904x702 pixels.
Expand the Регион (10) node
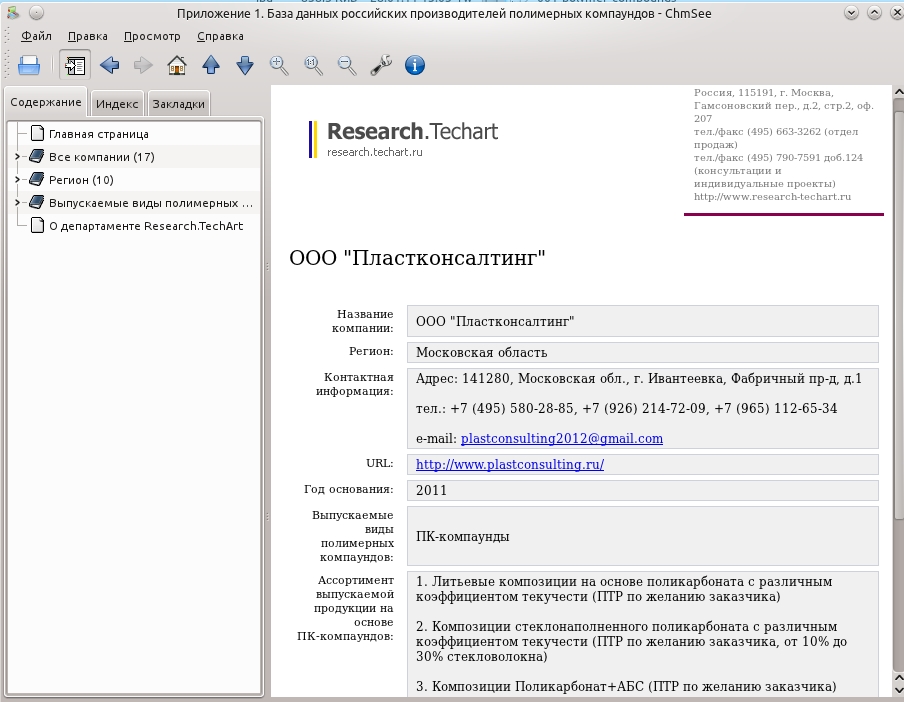pyautogui.click(x=17, y=180)
